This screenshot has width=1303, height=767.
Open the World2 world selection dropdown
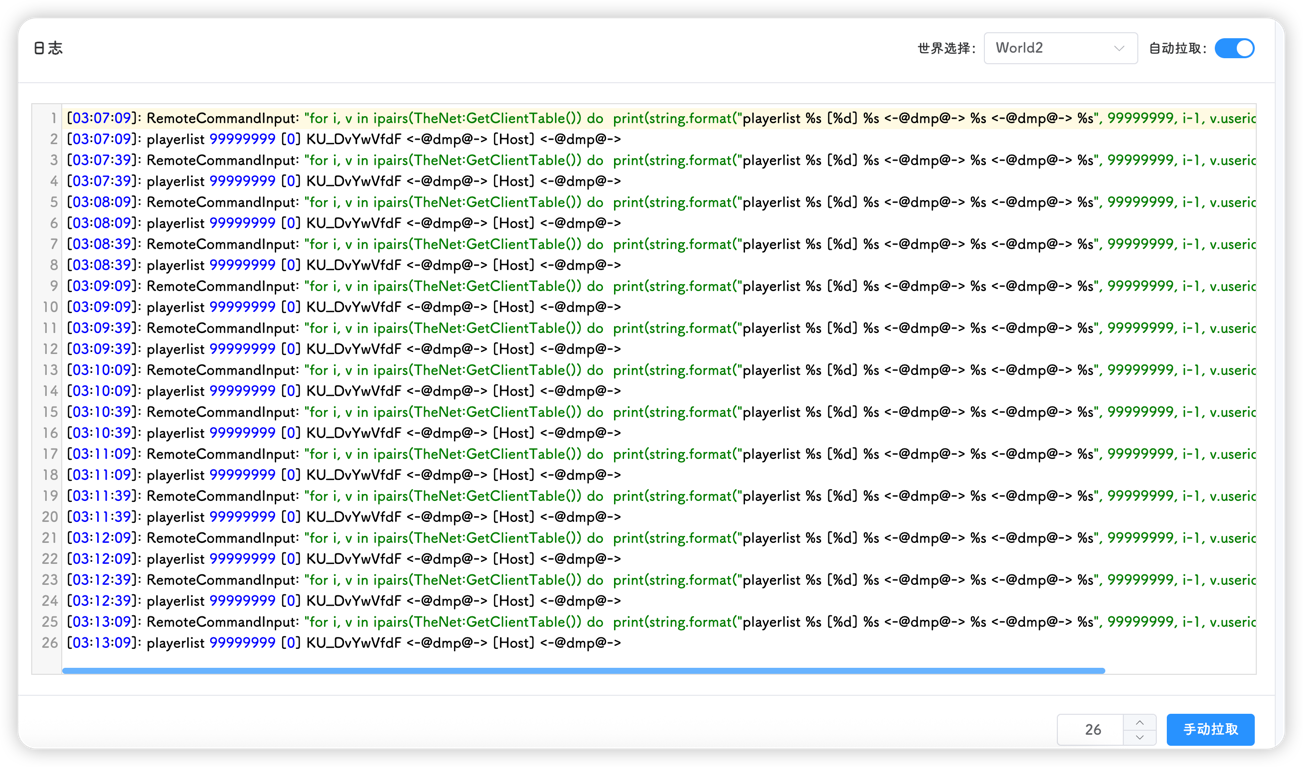tap(1060, 48)
